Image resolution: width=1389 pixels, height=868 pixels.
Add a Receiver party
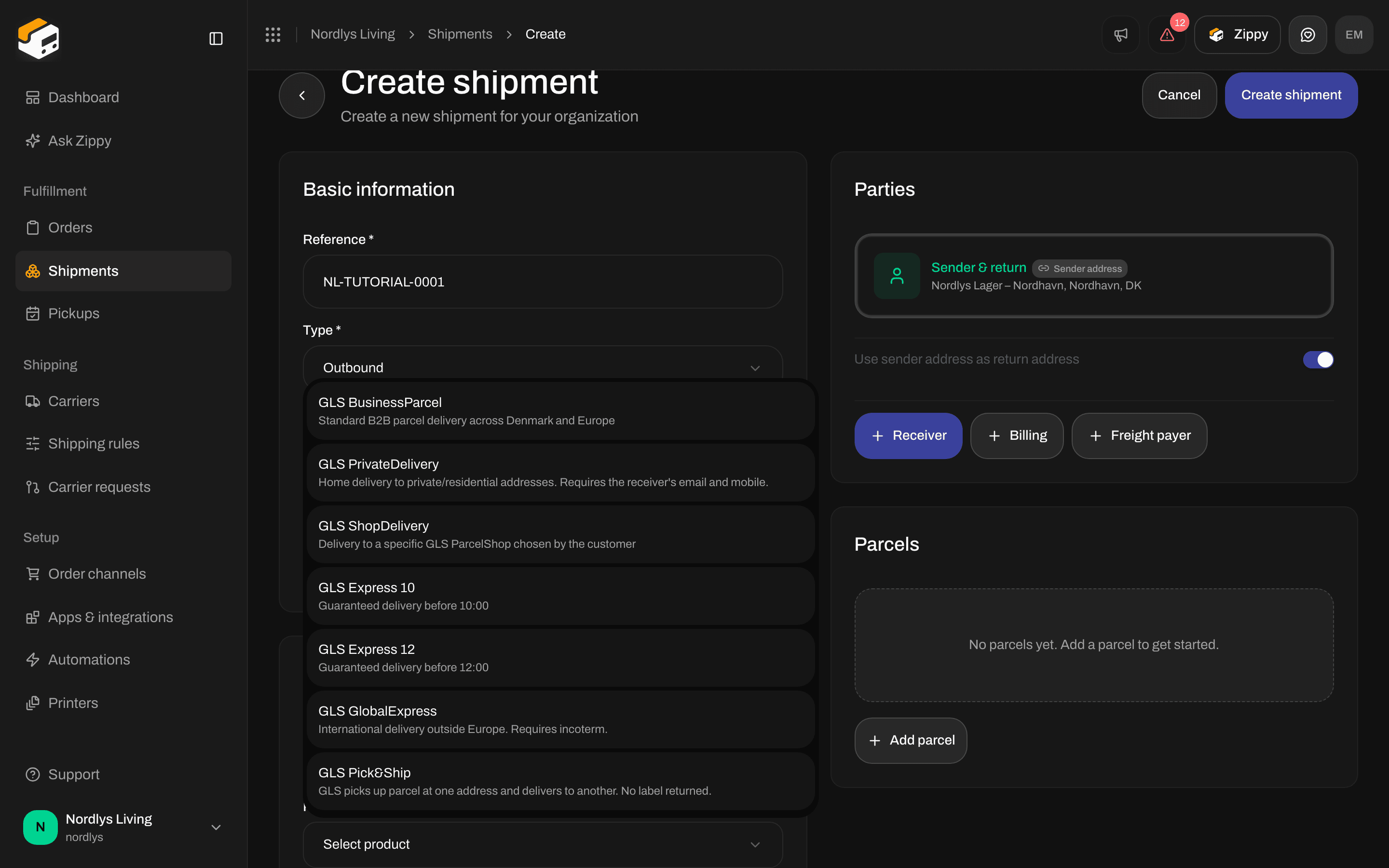click(908, 436)
